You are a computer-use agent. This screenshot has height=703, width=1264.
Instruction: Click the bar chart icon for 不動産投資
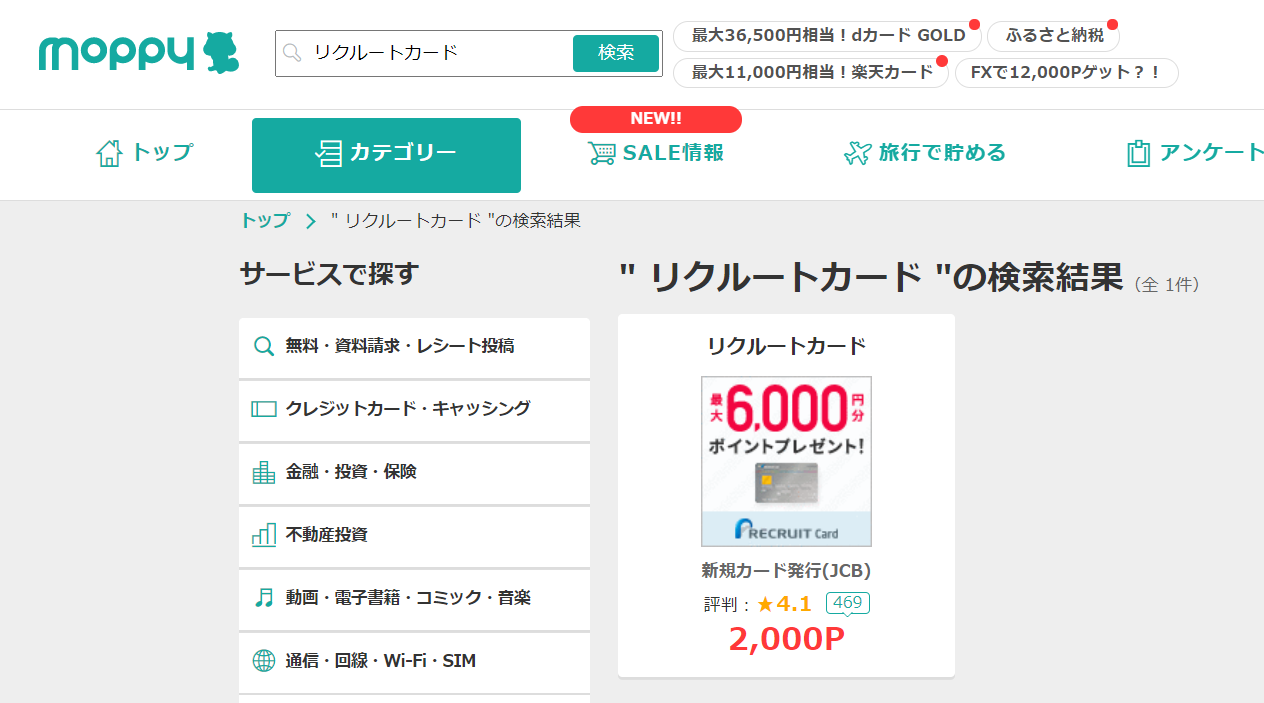point(264,535)
